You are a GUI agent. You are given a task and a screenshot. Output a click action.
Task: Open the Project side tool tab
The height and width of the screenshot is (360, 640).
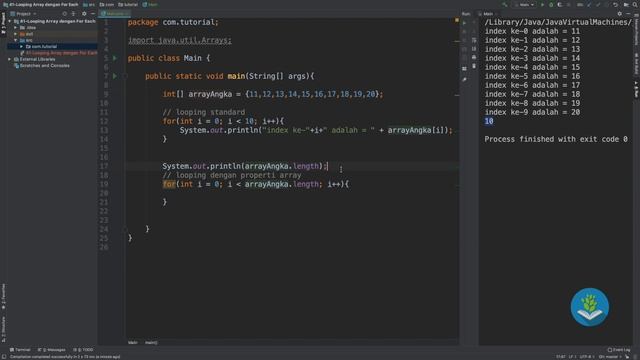click(x=3, y=24)
